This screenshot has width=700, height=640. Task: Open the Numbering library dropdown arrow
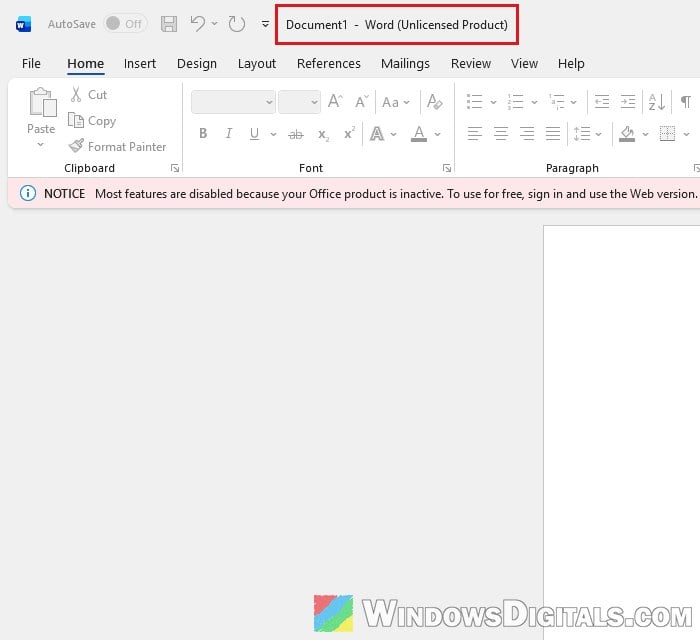[534, 102]
